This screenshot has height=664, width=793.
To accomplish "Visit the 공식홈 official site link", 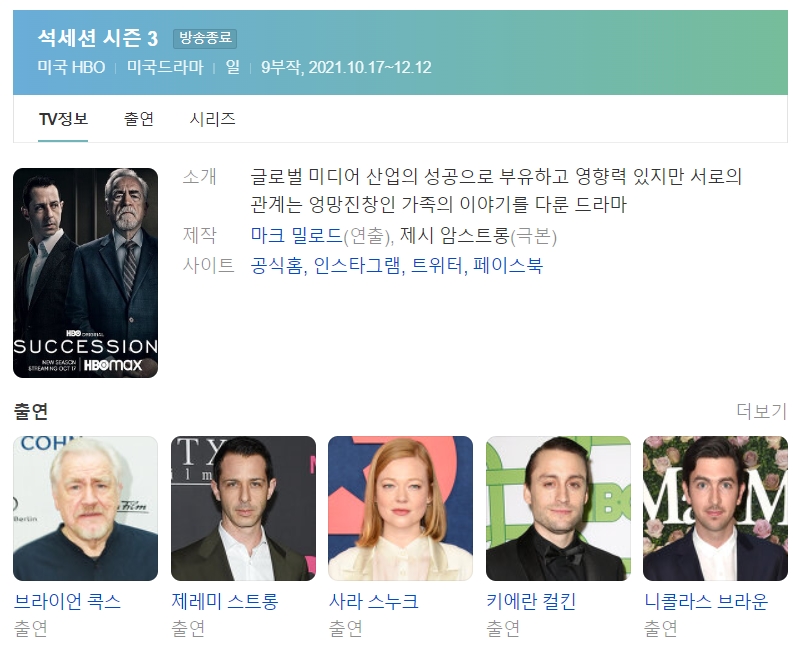I will (277, 265).
